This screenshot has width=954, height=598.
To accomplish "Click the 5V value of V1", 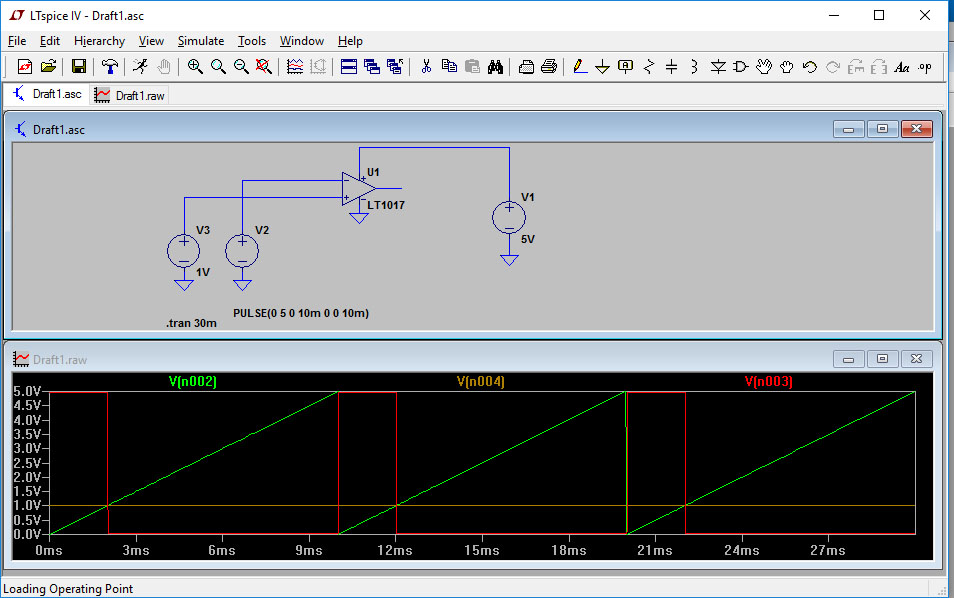I will pos(527,240).
